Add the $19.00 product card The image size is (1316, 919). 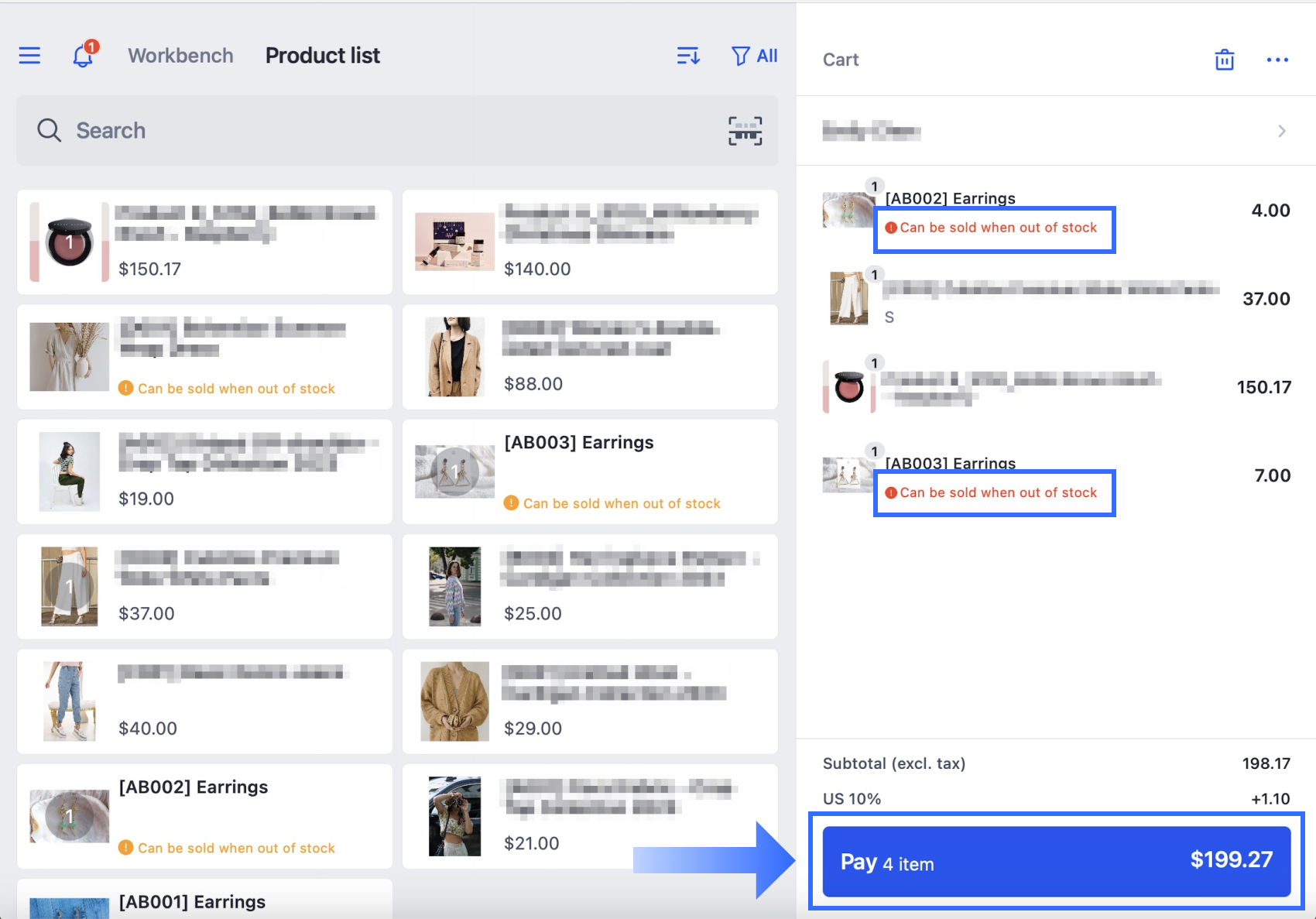pos(204,472)
